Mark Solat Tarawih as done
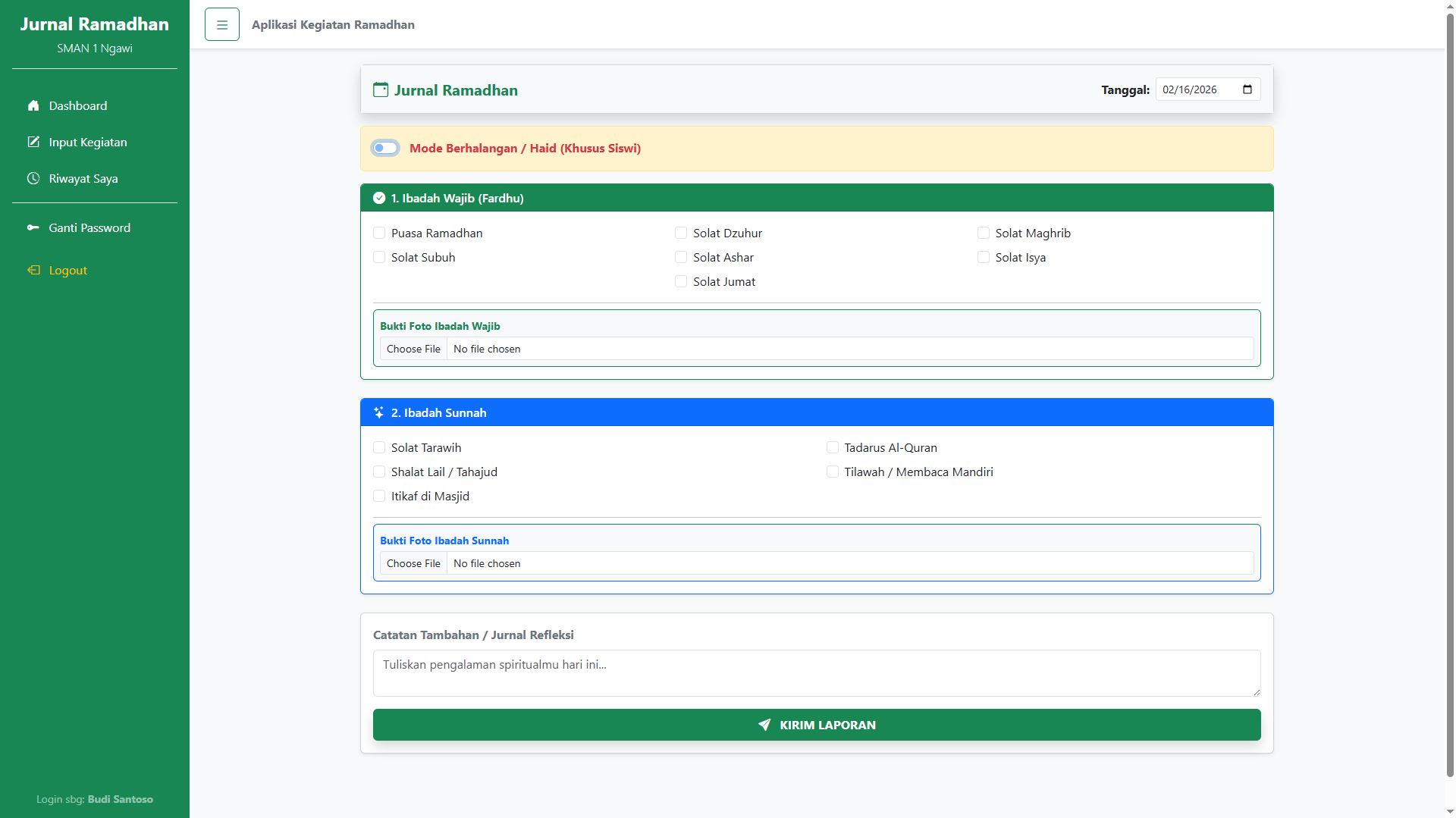The width and height of the screenshot is (1456, 818). [x=379, y=447]
